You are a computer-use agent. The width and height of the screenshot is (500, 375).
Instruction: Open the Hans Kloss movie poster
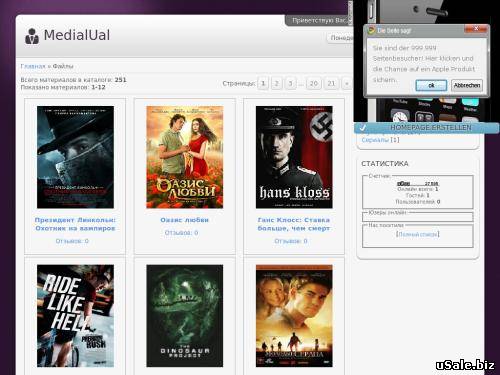coord(294,157)
